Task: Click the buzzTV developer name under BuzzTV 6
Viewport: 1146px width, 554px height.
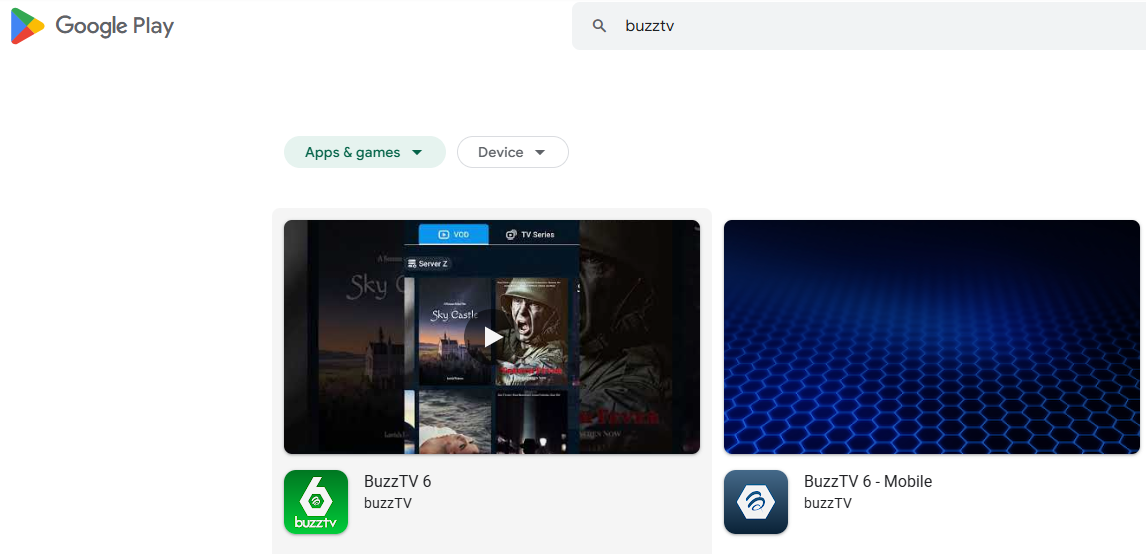Action: pyautogui.click(x=387, y=503)
